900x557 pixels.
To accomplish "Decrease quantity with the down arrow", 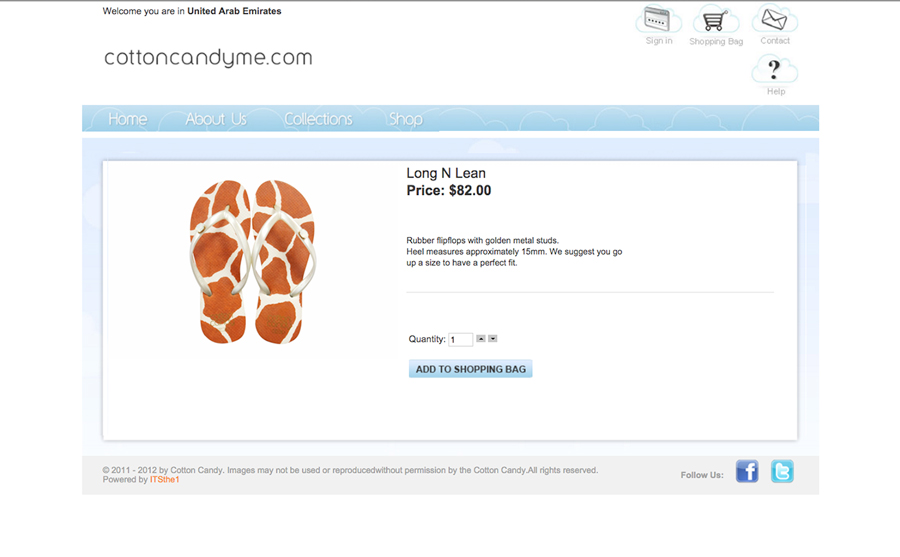I will point(493,339).
